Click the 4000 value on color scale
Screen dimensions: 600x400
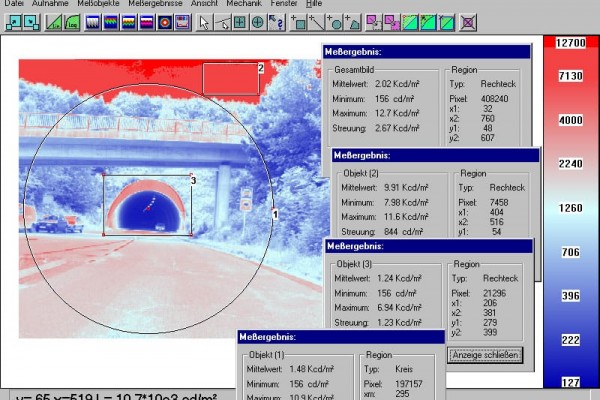tap(571, 120)
